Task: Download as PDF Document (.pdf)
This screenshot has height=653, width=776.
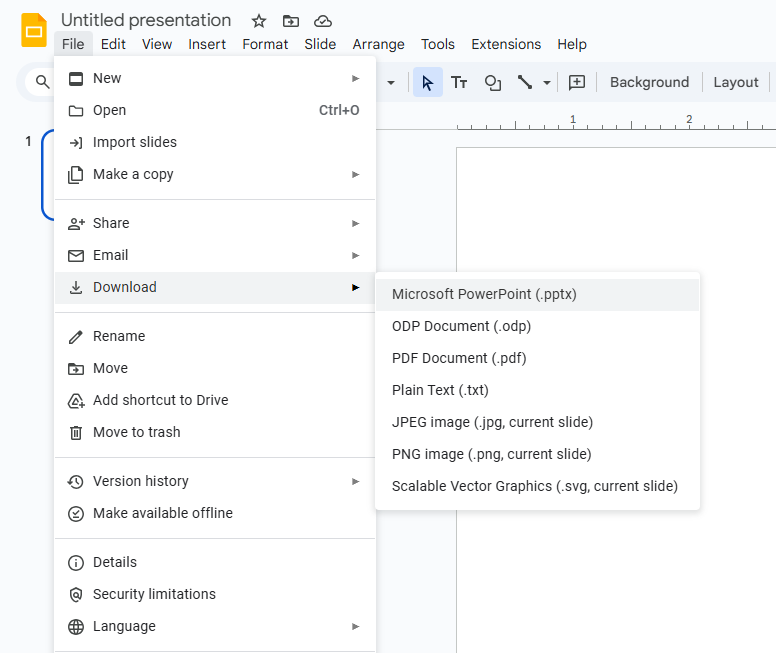Action: pyautogui.click(x=537, y=358)
